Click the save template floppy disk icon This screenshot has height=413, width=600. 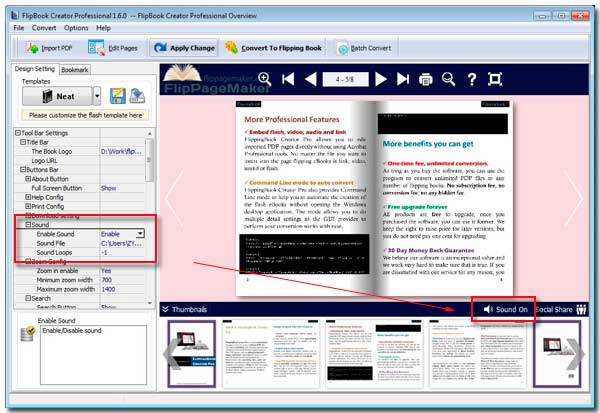pos(117,96)
